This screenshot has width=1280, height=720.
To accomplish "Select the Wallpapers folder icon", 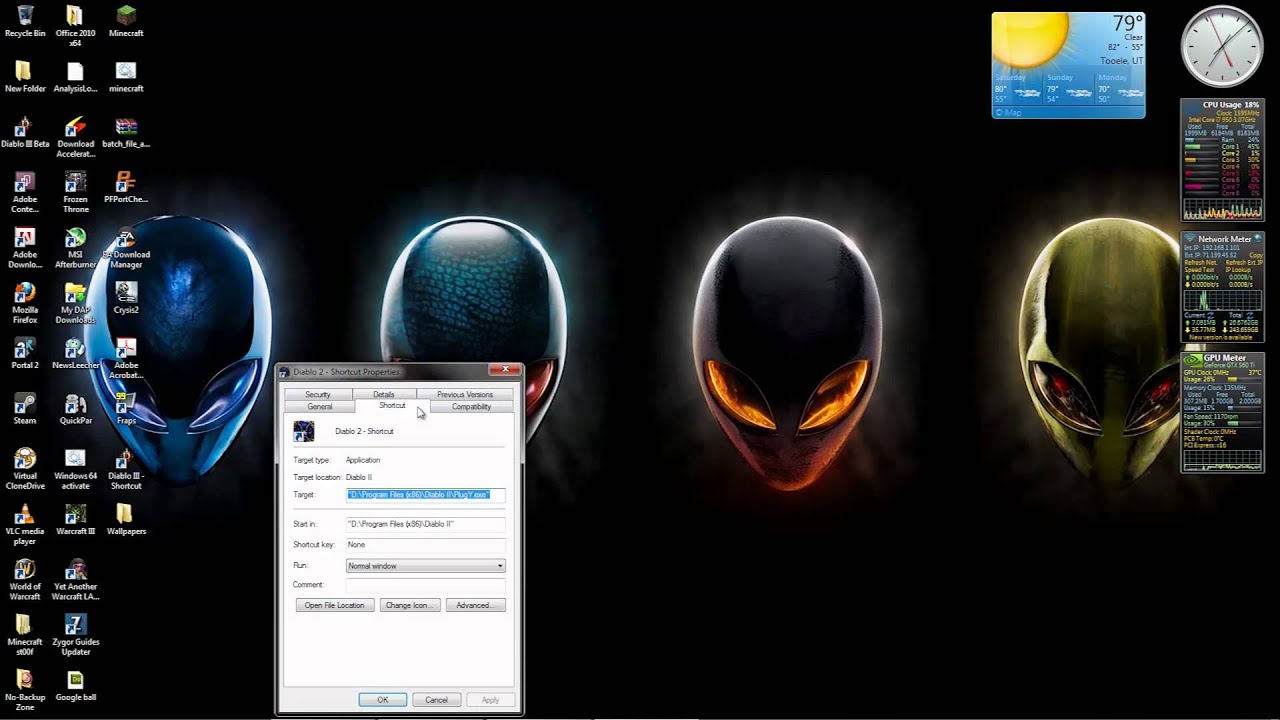I will coord(126,519).
